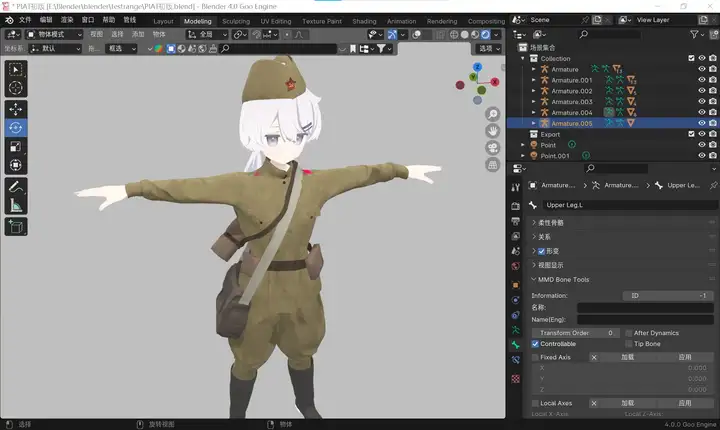Click the Fixed Axis apply button

pyautogui.click(x=685, y=357)
